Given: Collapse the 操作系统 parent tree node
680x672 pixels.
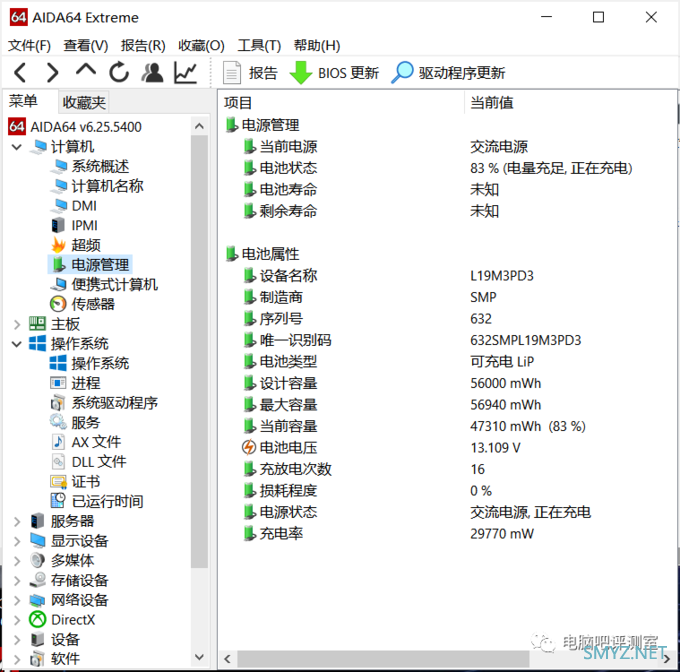Looking at the screenshot, I should pos(16,344).
